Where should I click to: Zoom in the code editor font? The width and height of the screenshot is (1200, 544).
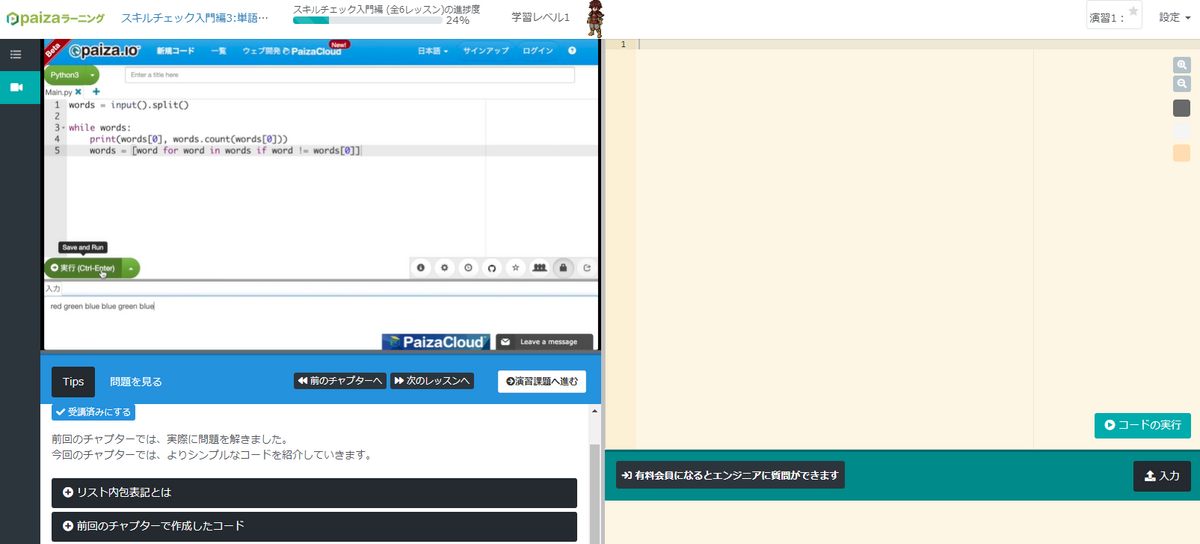(x=1181, y=65)
